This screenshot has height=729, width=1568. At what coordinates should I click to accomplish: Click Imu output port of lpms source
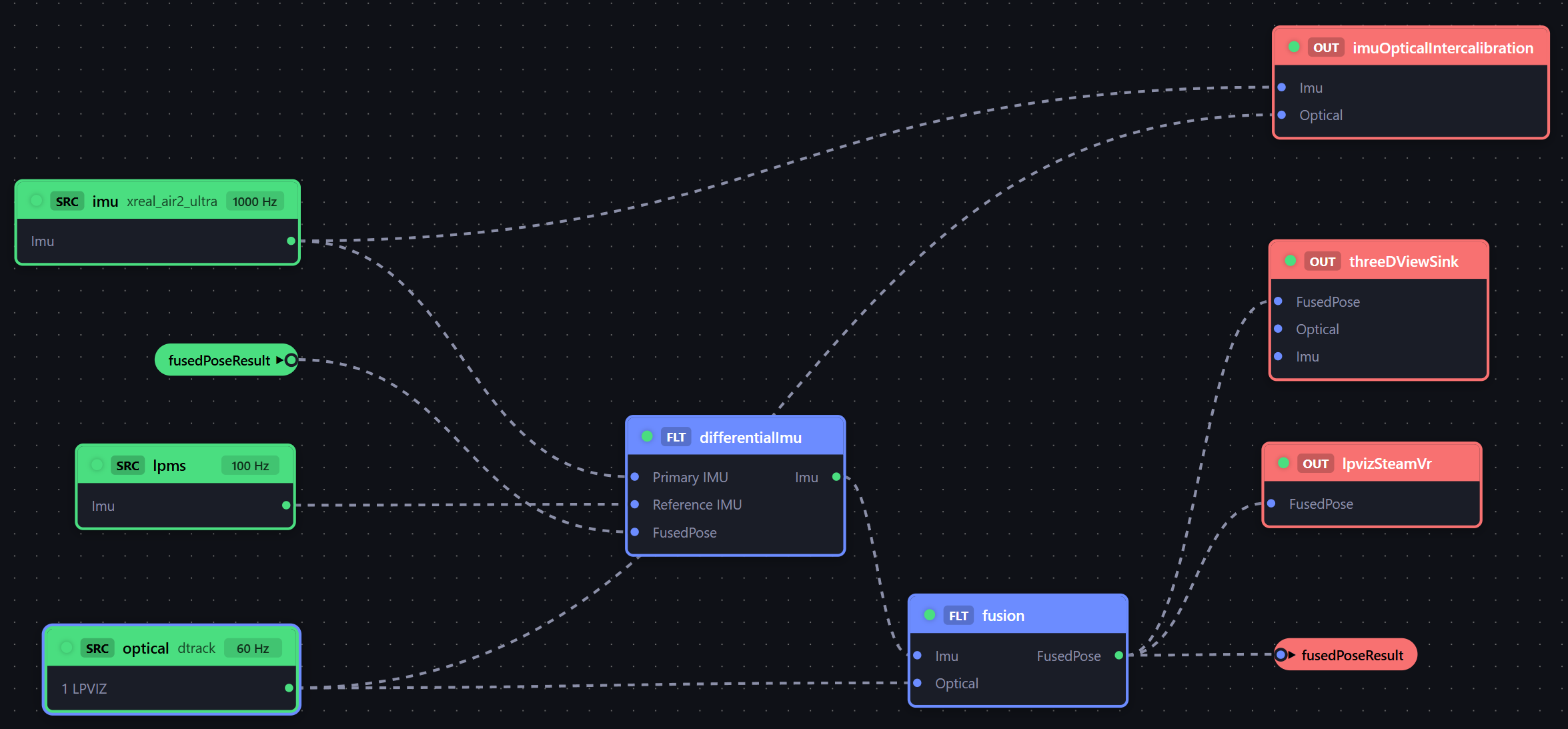tap(286, 505)
